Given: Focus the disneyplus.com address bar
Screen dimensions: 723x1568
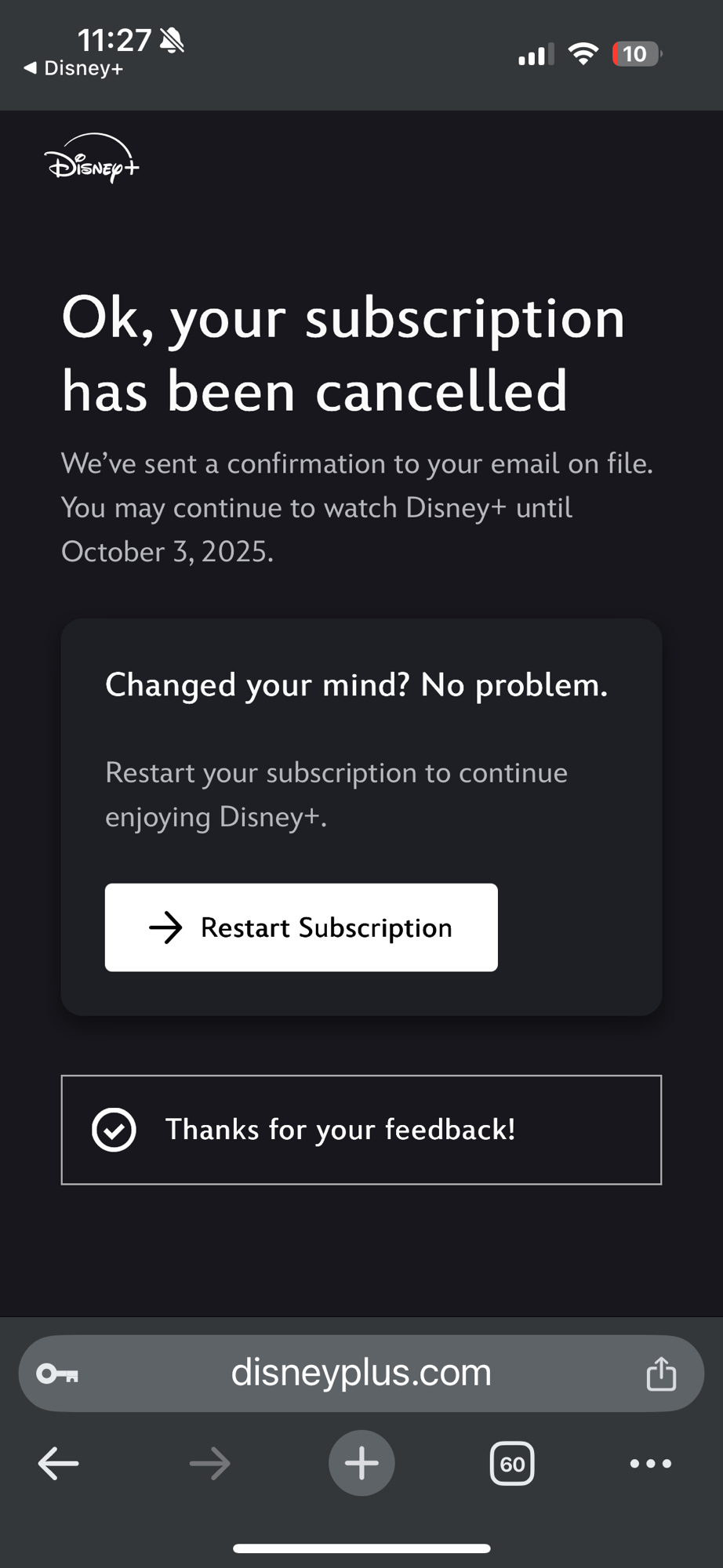Looking at the screenshot, I should click(361, 1373).
